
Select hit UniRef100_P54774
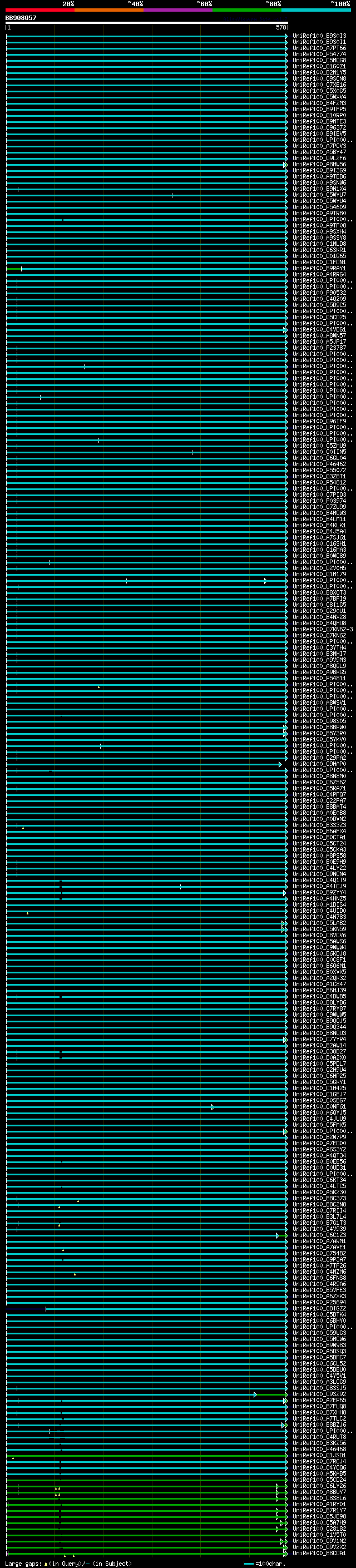pos(319,54)
